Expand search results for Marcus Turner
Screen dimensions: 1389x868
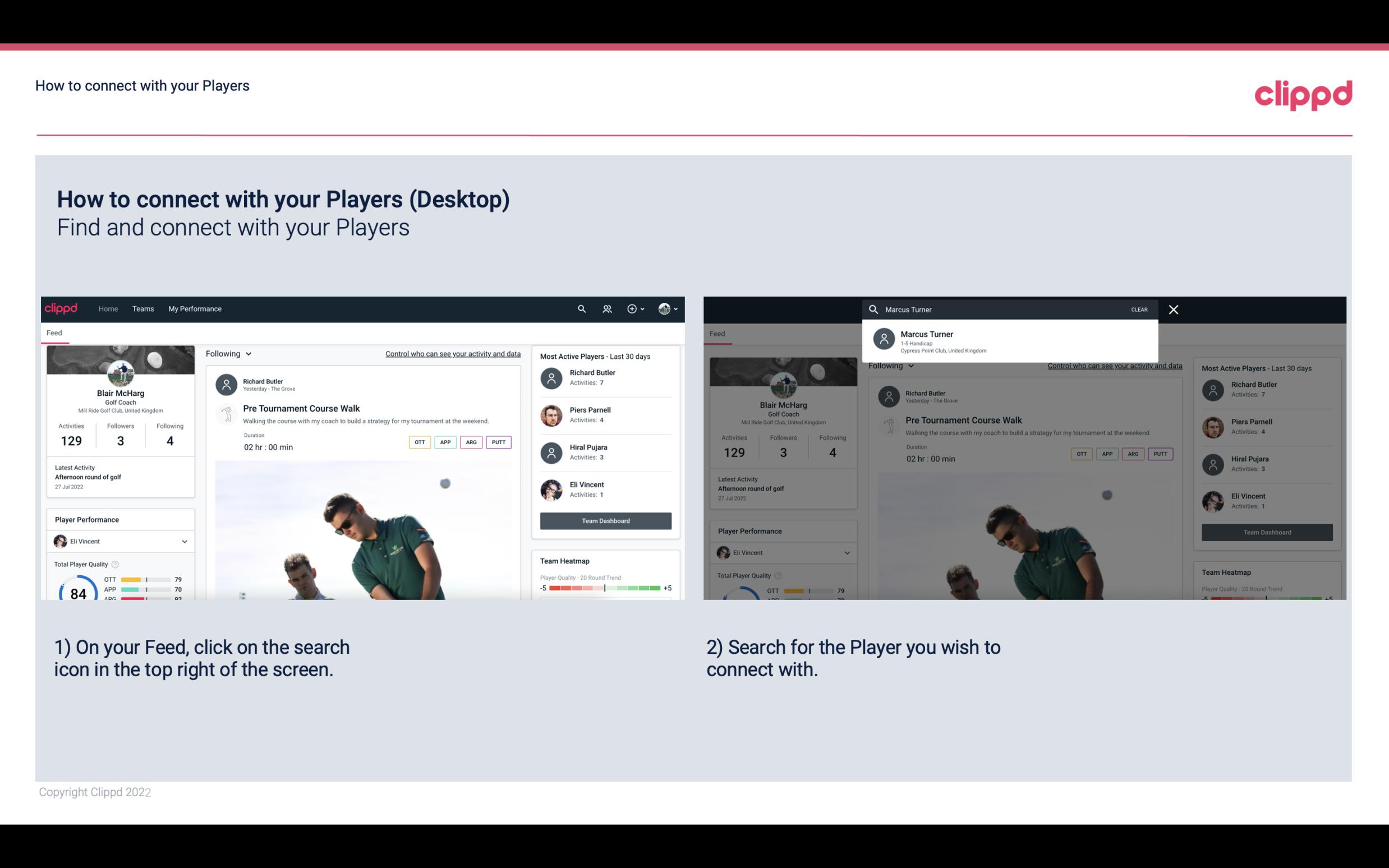[x=1007, y=341]
